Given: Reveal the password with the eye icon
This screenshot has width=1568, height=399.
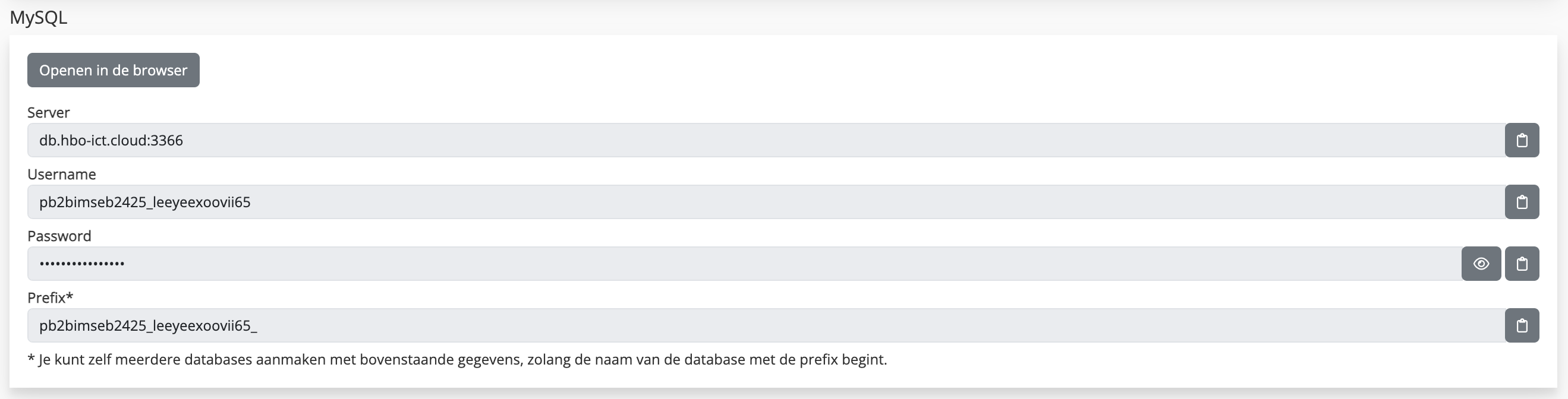Looking at the screenshot, I should 1481,264.
